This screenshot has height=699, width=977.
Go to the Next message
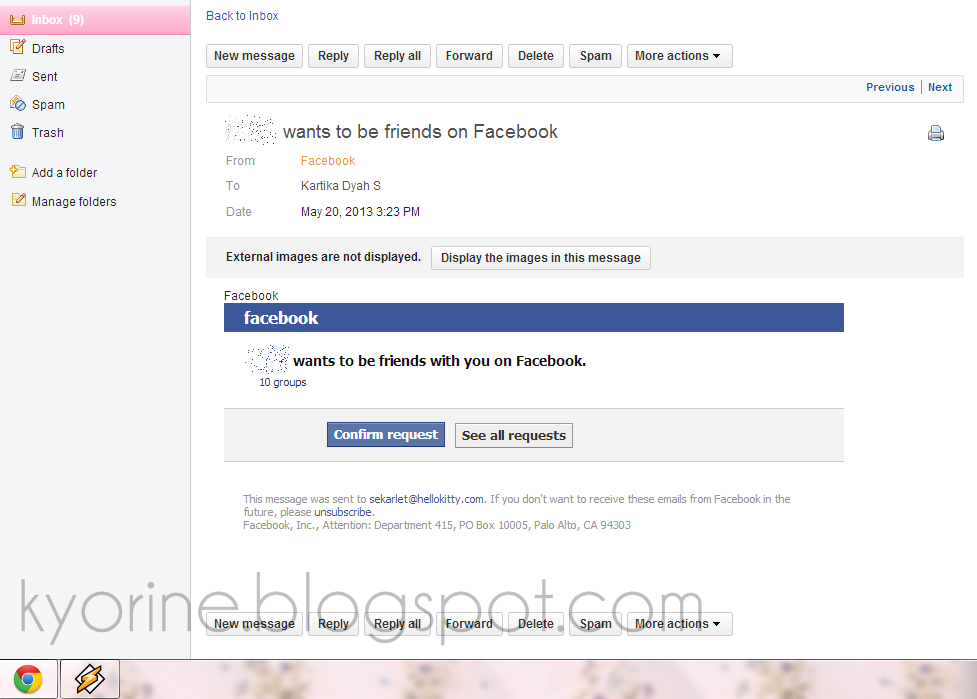click(940, 87)
